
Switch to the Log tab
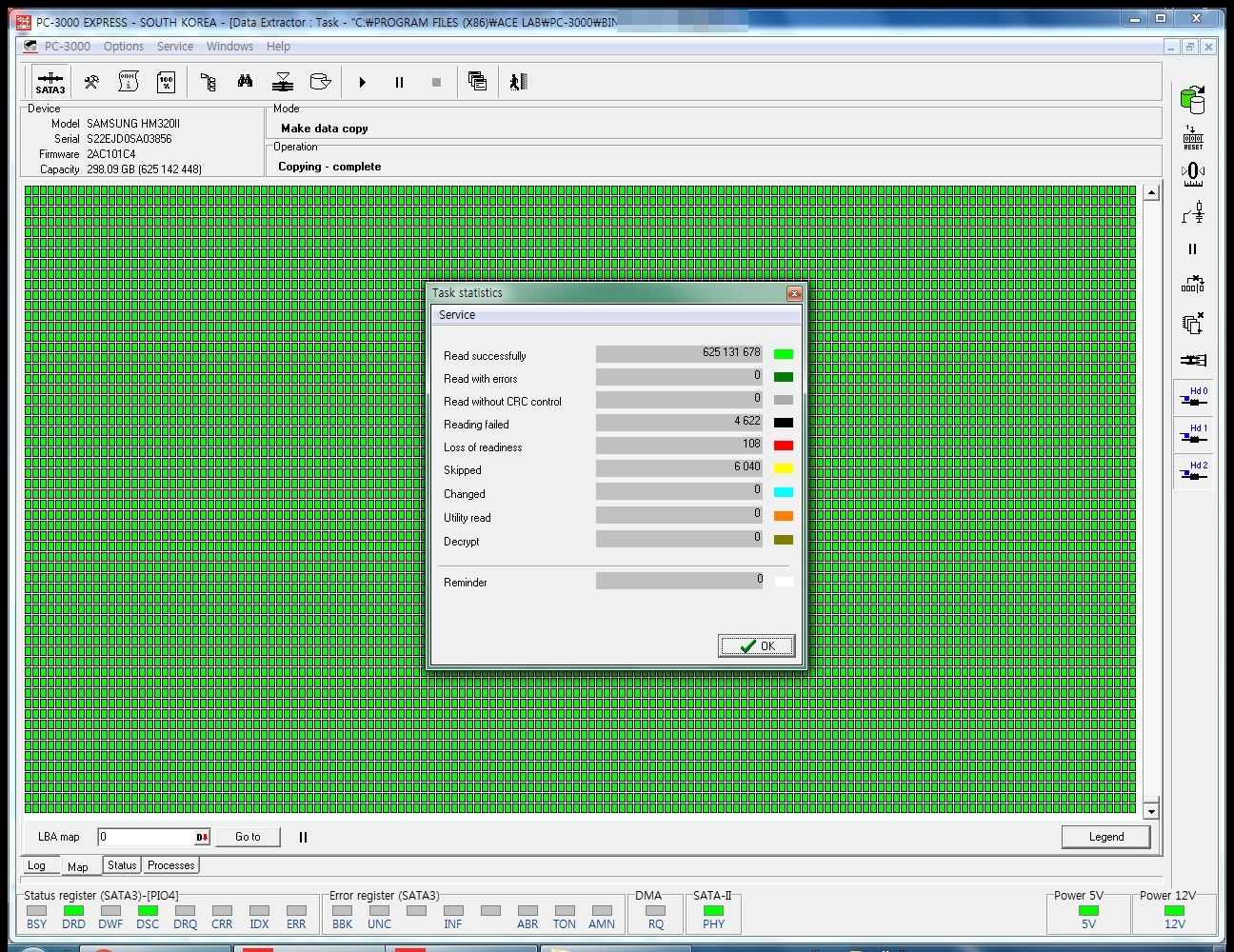point(36,865)
